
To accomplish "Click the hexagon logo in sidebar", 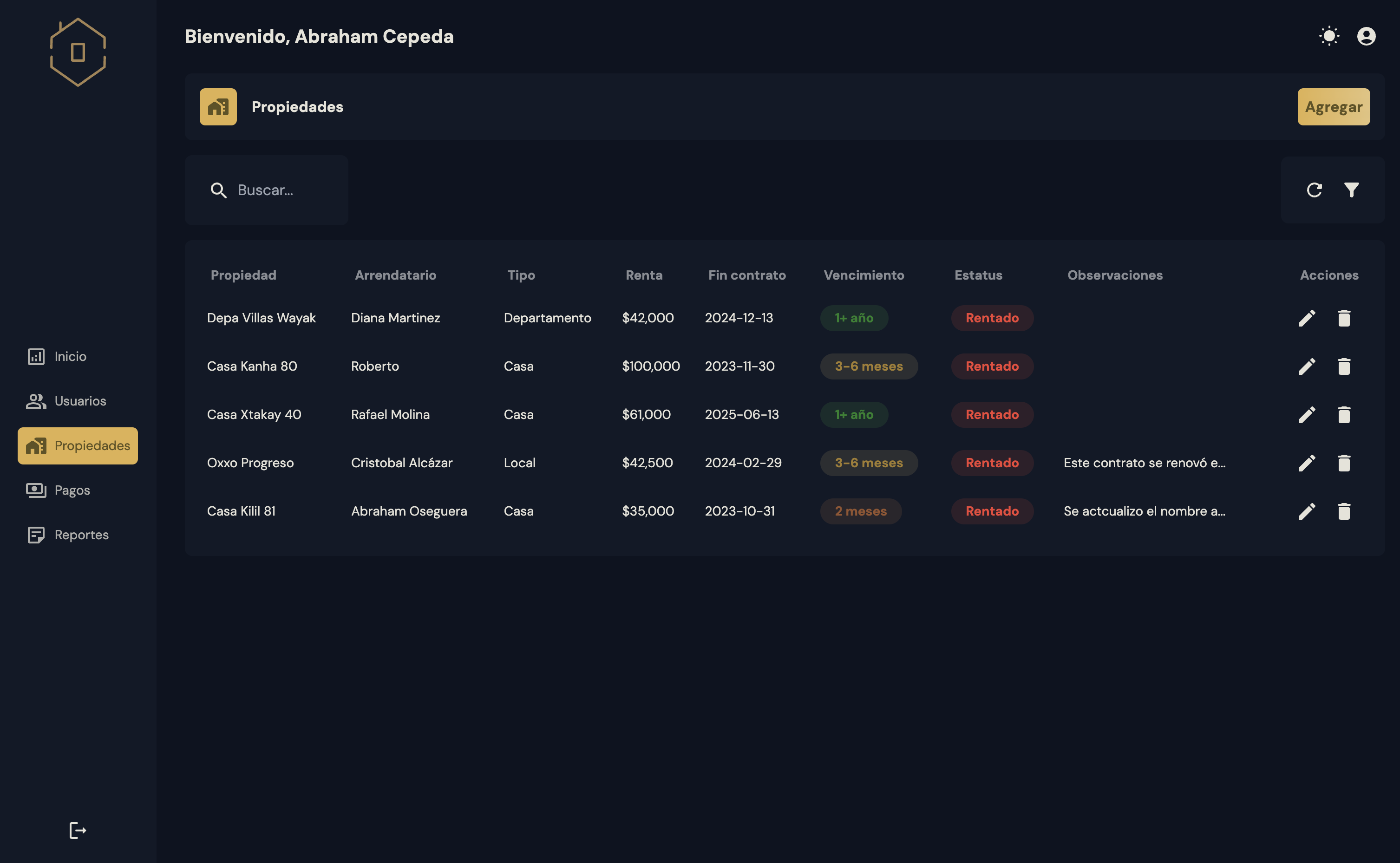I will (x=78, y=52).
